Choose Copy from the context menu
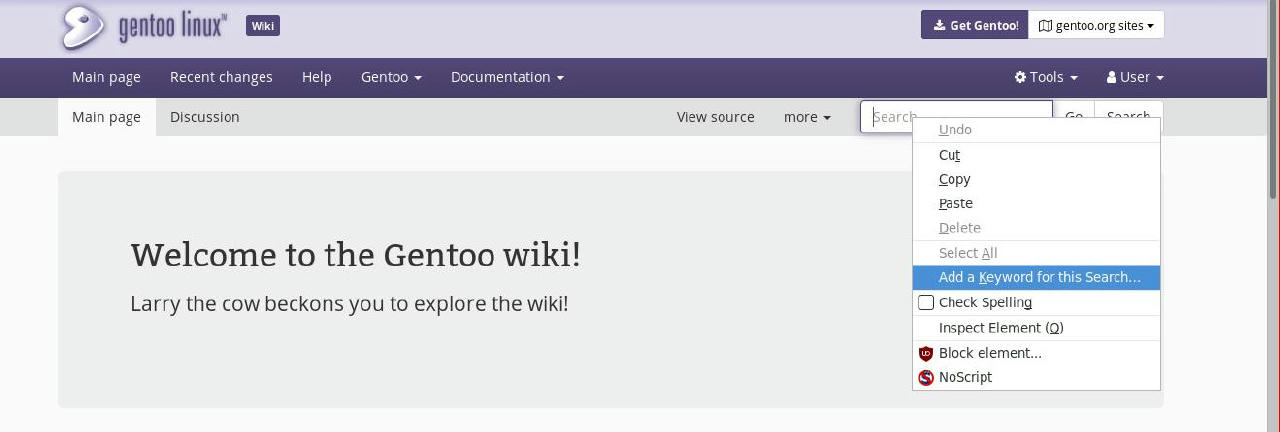Viewport: 1280px width, 432px height. click(1036, 179)
